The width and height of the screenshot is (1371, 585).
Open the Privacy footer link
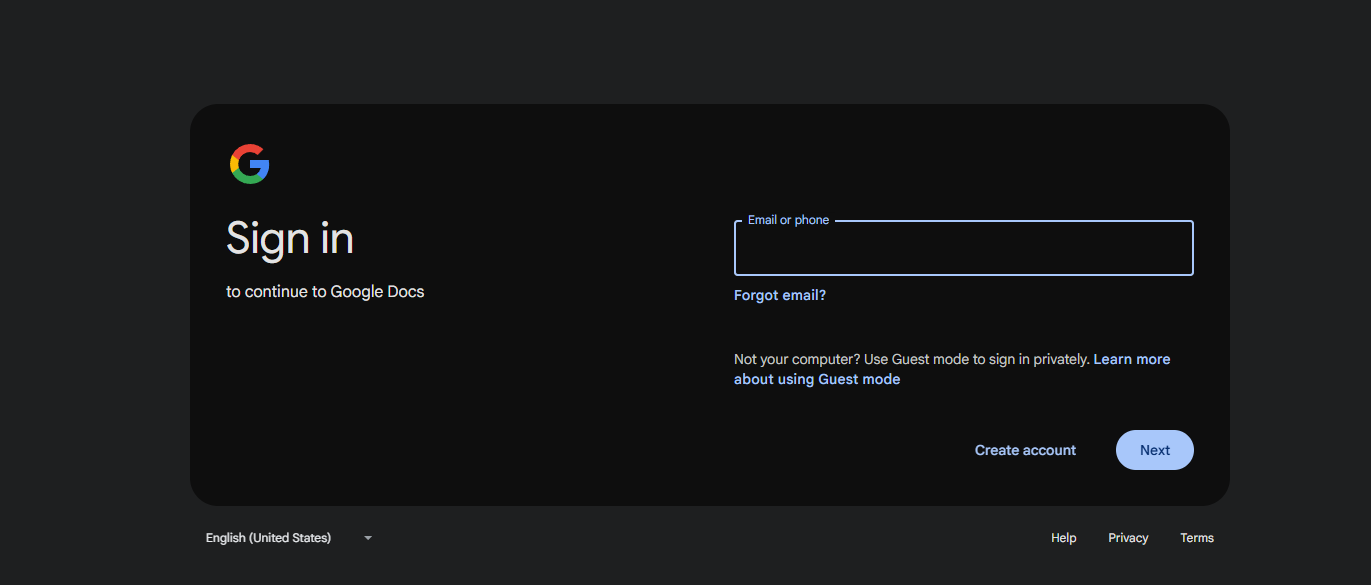click(x=1128, y=538)
